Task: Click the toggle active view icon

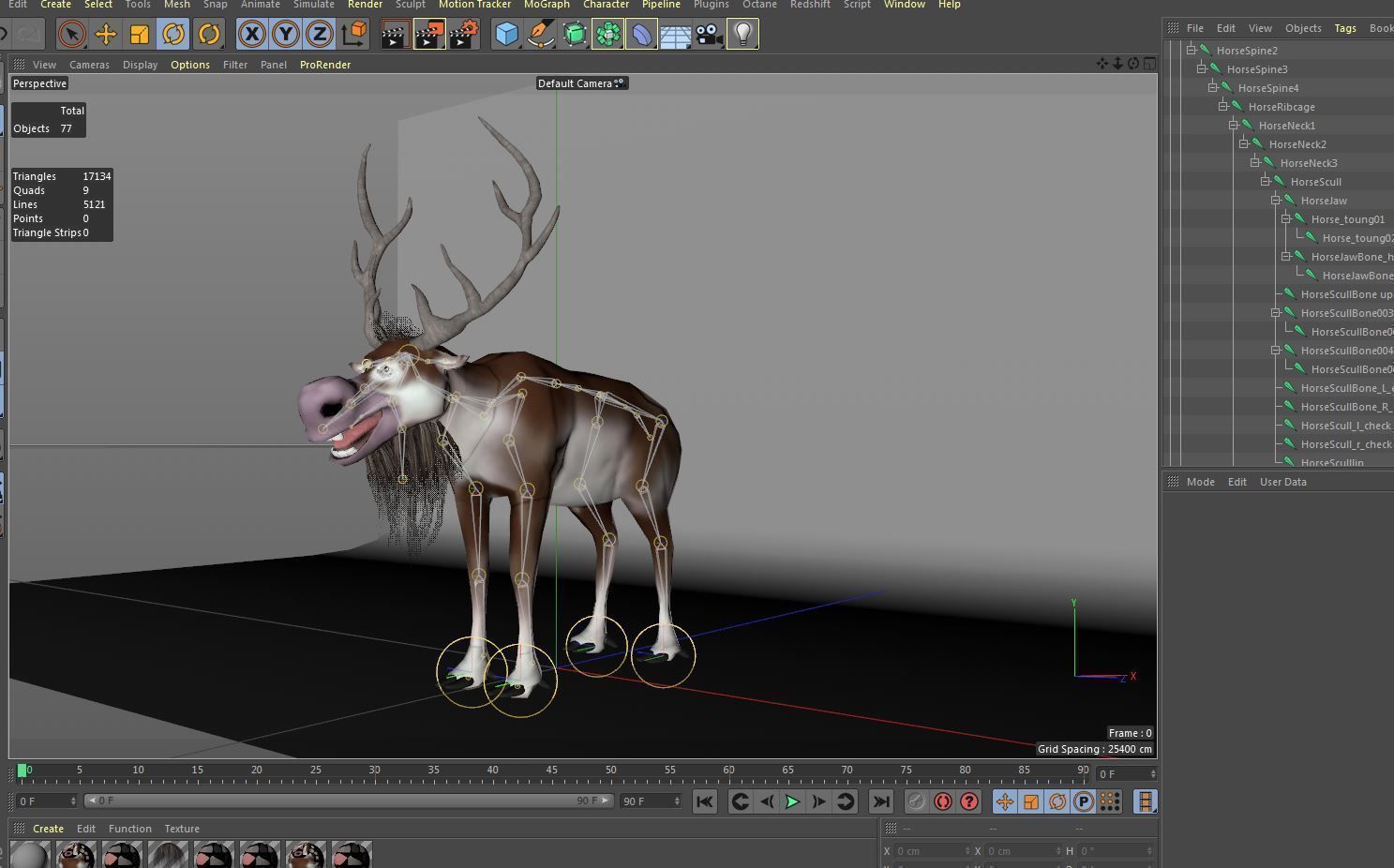Action: (x=1149, y=64)
